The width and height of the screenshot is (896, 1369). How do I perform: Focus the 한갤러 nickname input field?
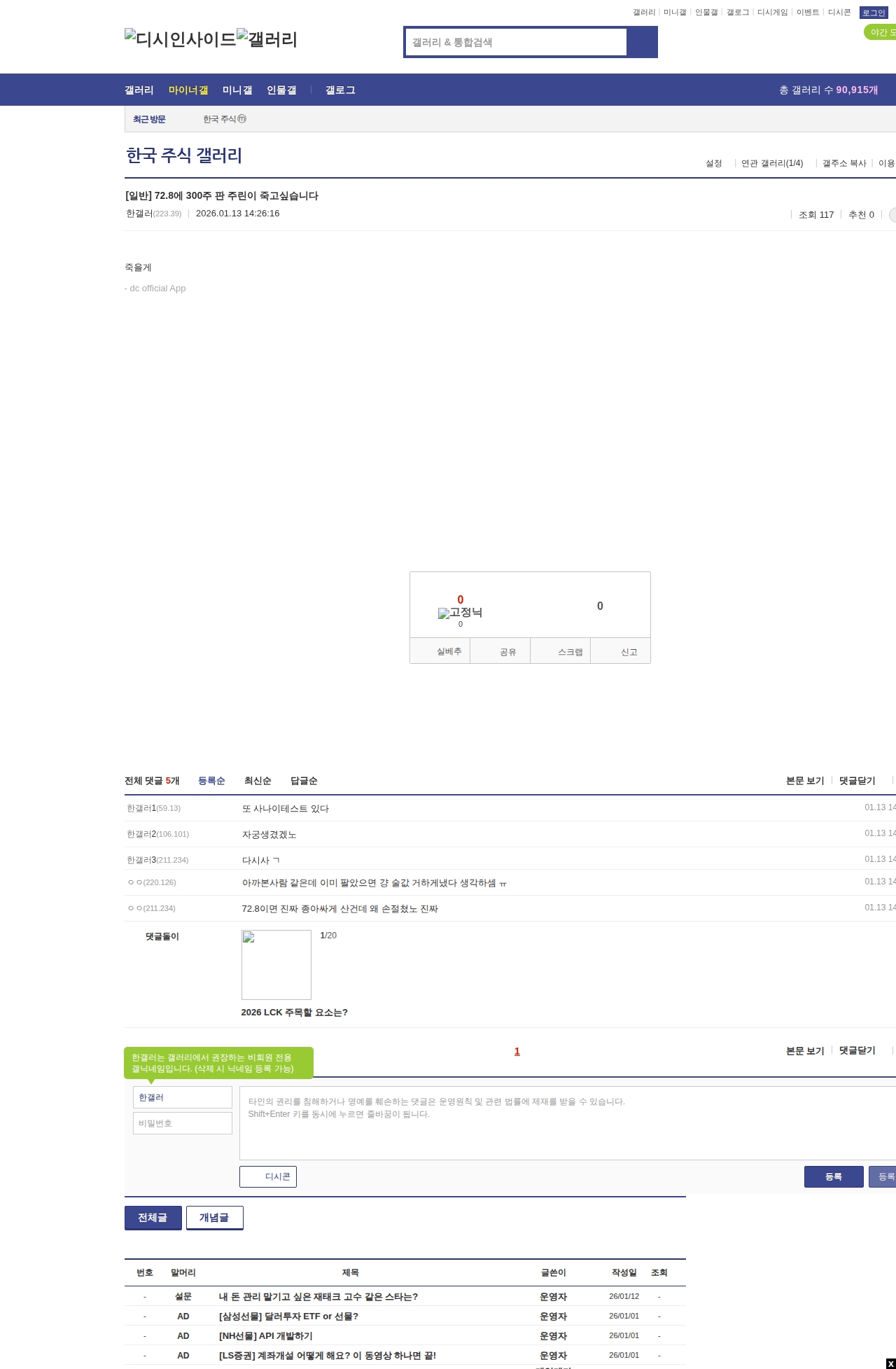(x=183, y=1097)
